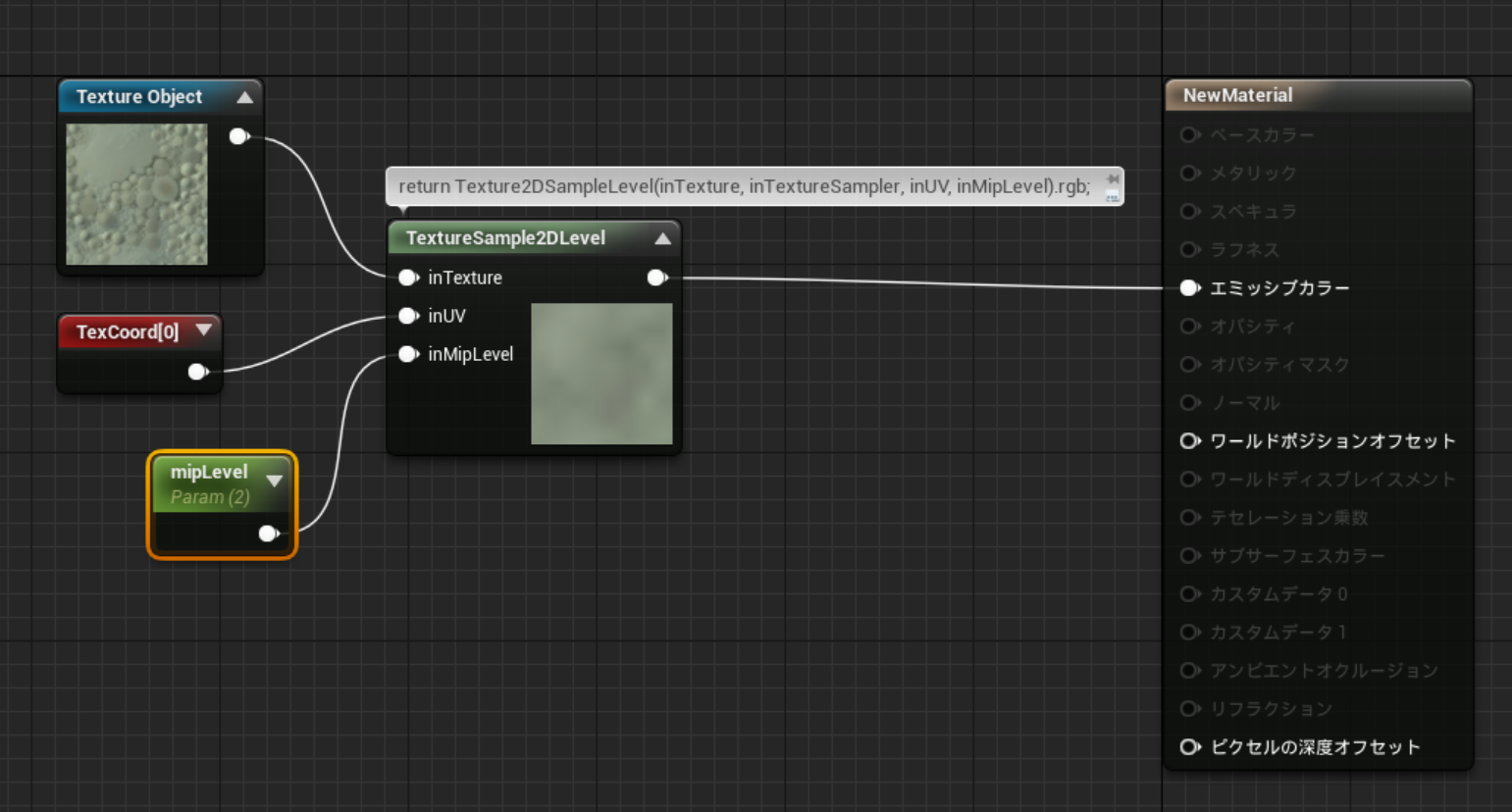Viewport: 1512px width, 812px height.
Task: Click the Texture Object preview thumbnail
Action: [x=136, y=194]
